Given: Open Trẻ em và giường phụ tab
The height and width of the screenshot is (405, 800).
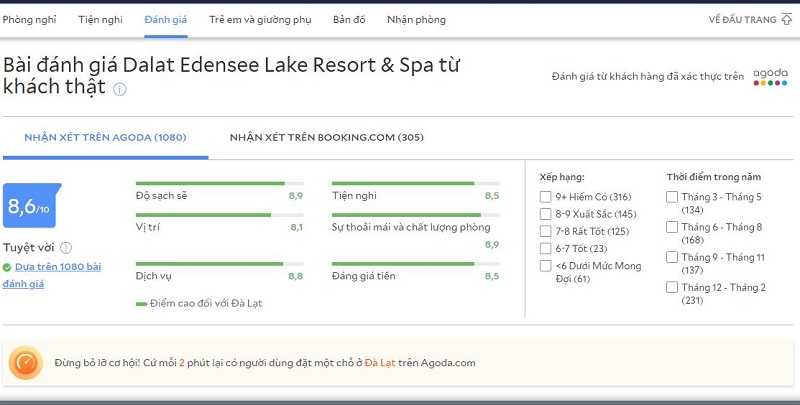Looking at the screenshot, I should click(x=260, y=20).
